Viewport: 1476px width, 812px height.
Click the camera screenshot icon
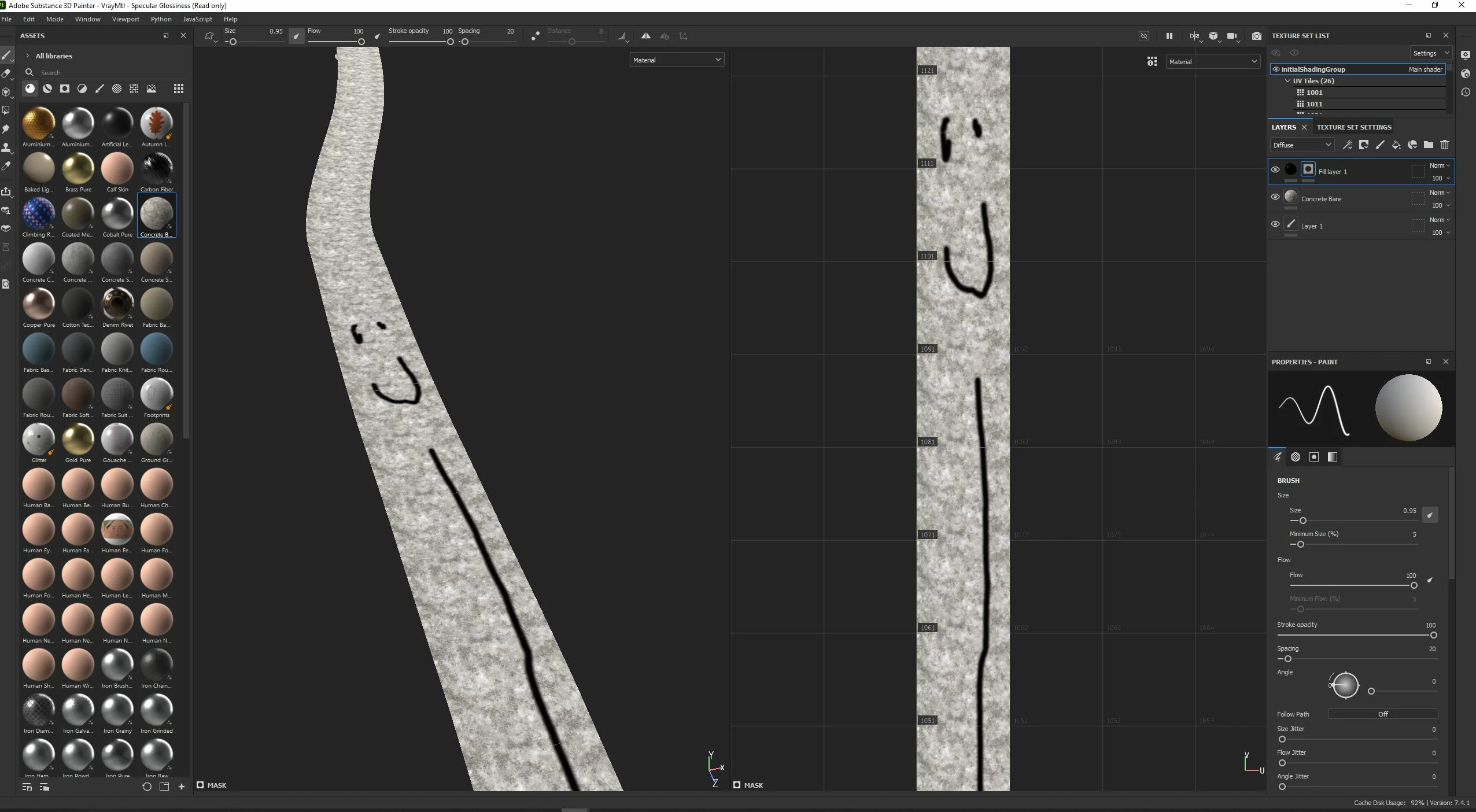point(1256,36)
